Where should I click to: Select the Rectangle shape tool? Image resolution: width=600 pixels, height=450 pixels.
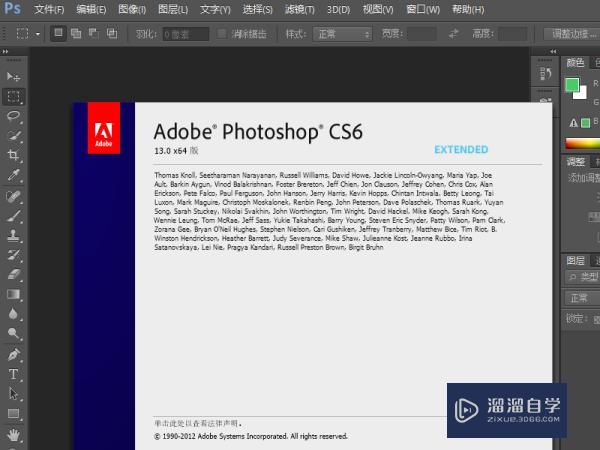pyautogui.click(x=14, y=414)
